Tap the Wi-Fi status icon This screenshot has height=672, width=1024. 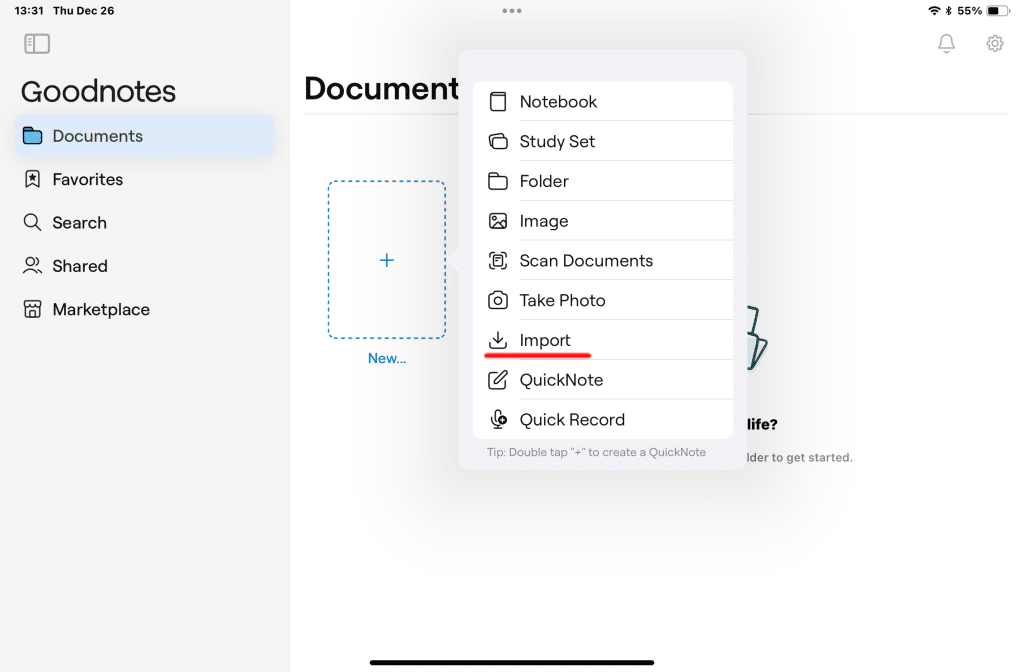coord(934,10)
